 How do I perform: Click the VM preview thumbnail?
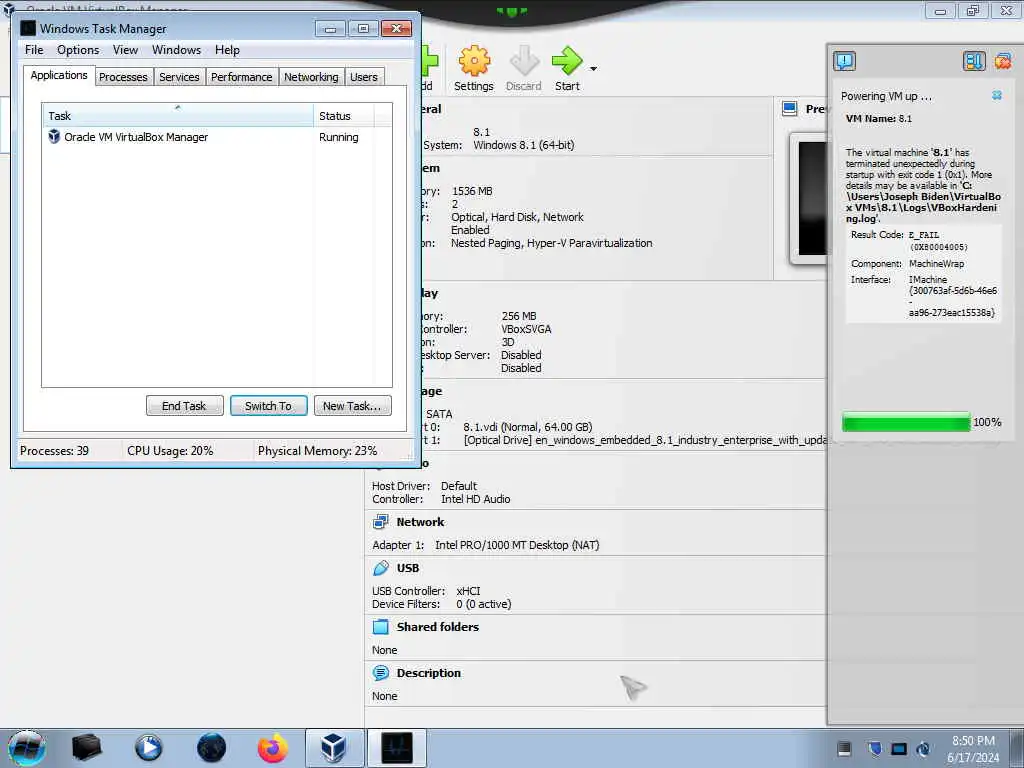811,199
